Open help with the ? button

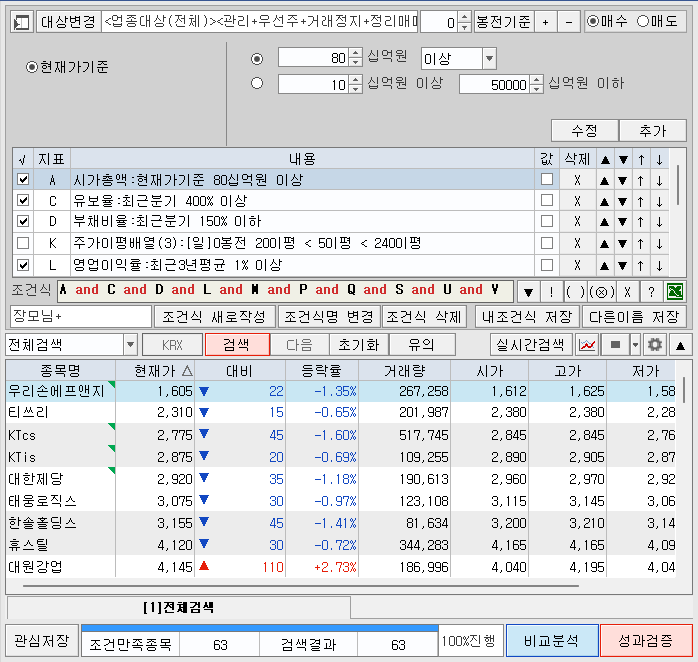click(651, 292)
